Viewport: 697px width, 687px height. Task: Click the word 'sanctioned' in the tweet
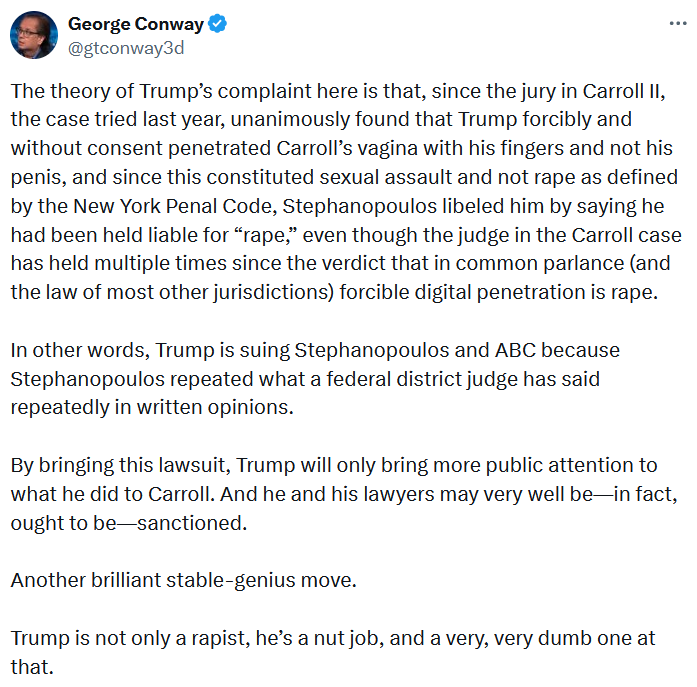(192, 523)
